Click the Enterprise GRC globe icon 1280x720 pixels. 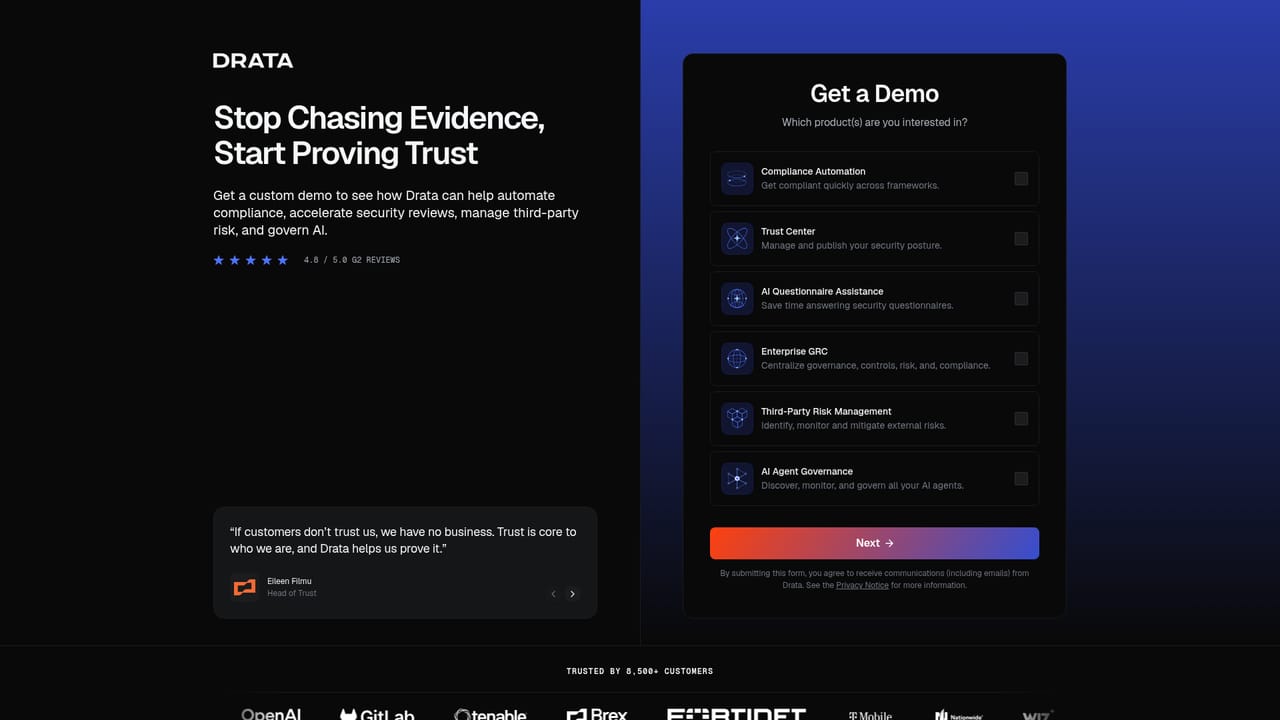[737, 359]
